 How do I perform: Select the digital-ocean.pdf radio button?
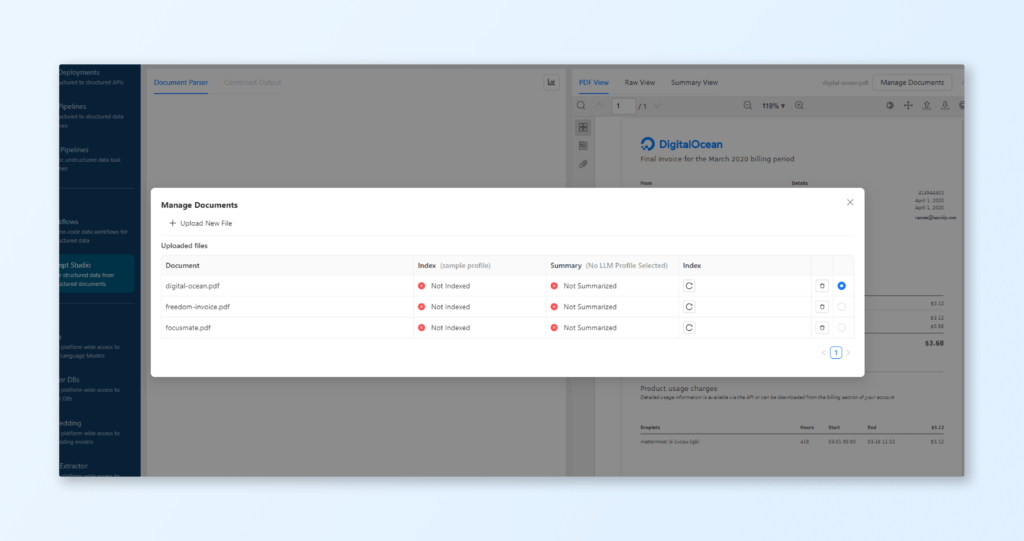pos(842,286)
